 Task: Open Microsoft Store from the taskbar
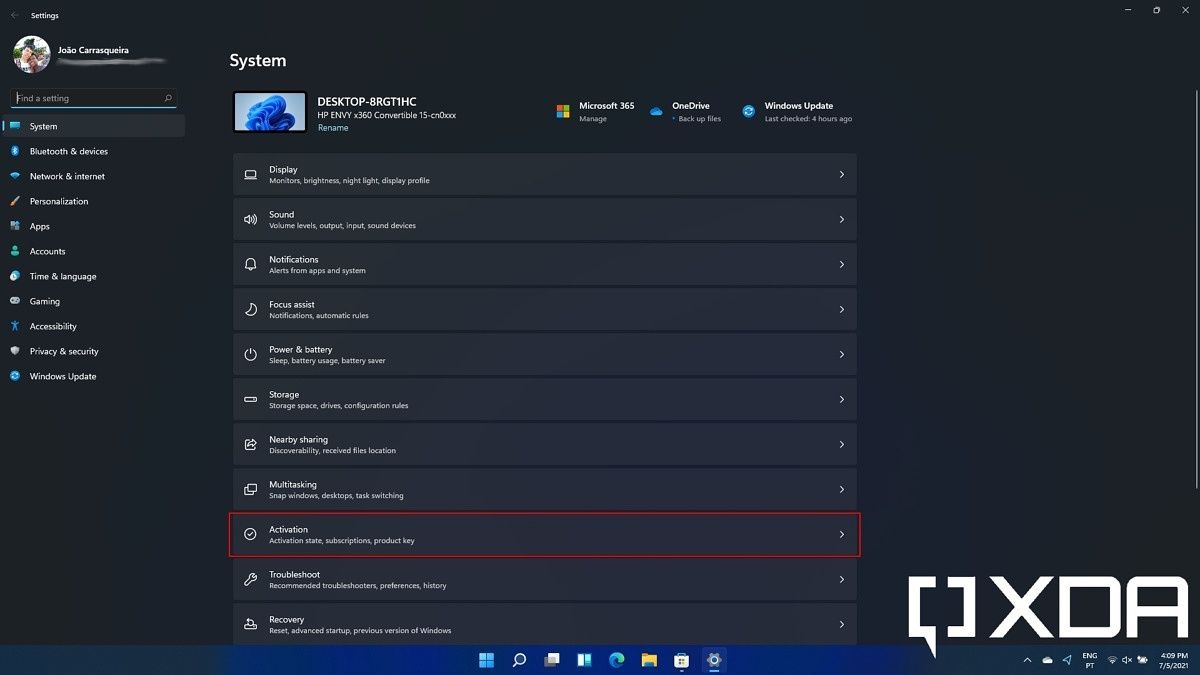pyautogui.click(x=681, y=660)
